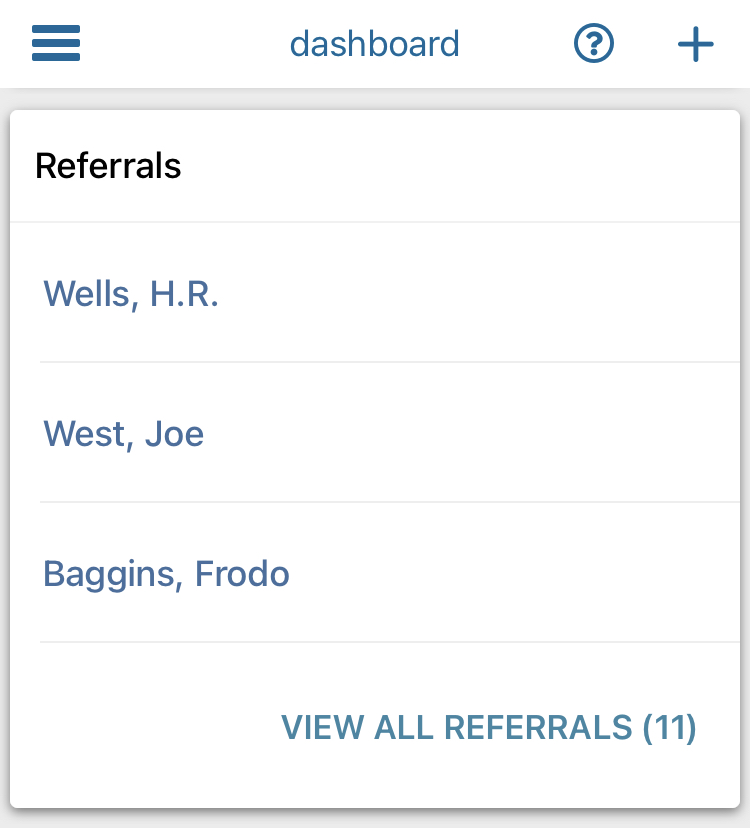Image resolution: width=750 pixels, height=828 pixels.
Task: Open help using the circled question mark
Action: point(594,44)
